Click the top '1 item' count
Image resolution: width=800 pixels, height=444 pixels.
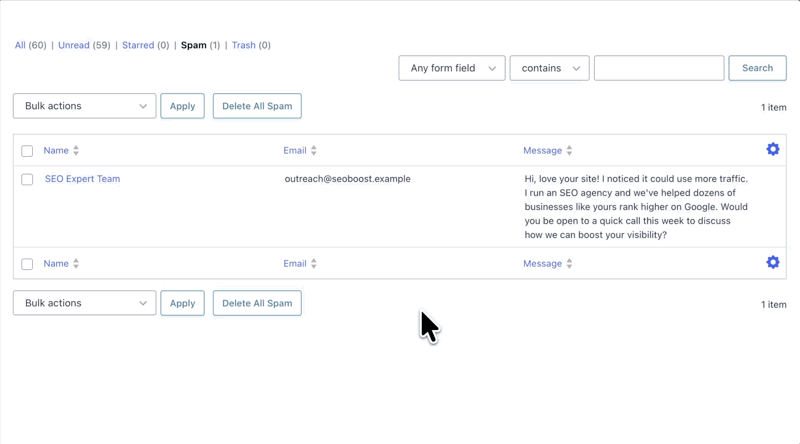click(x=773, y=108)
